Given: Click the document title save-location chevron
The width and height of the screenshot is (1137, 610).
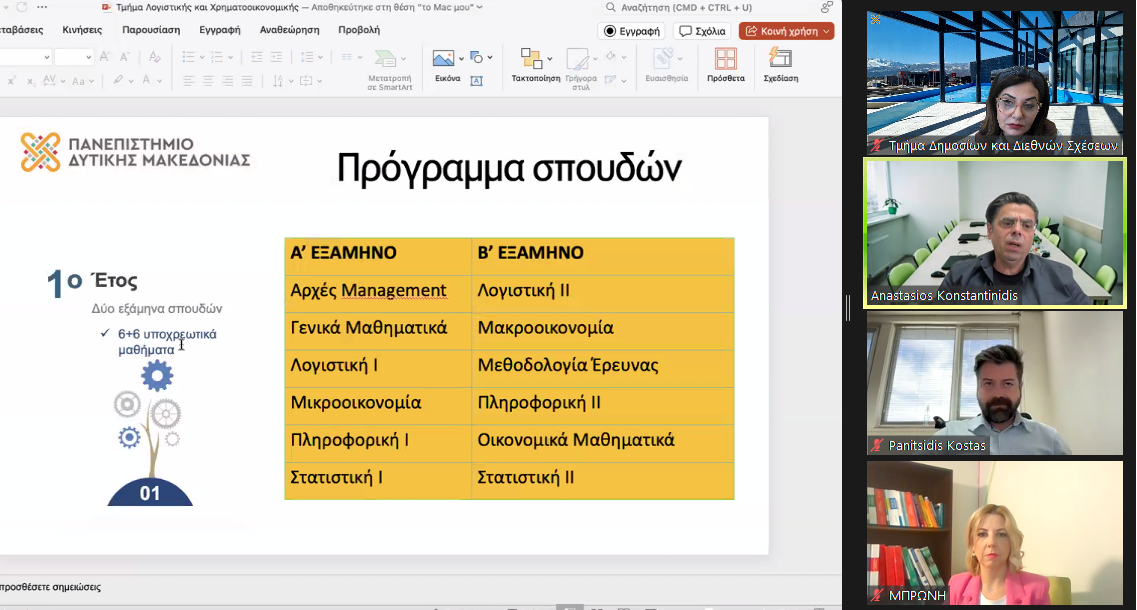Looking at the screenshot, I should [479, 7].
